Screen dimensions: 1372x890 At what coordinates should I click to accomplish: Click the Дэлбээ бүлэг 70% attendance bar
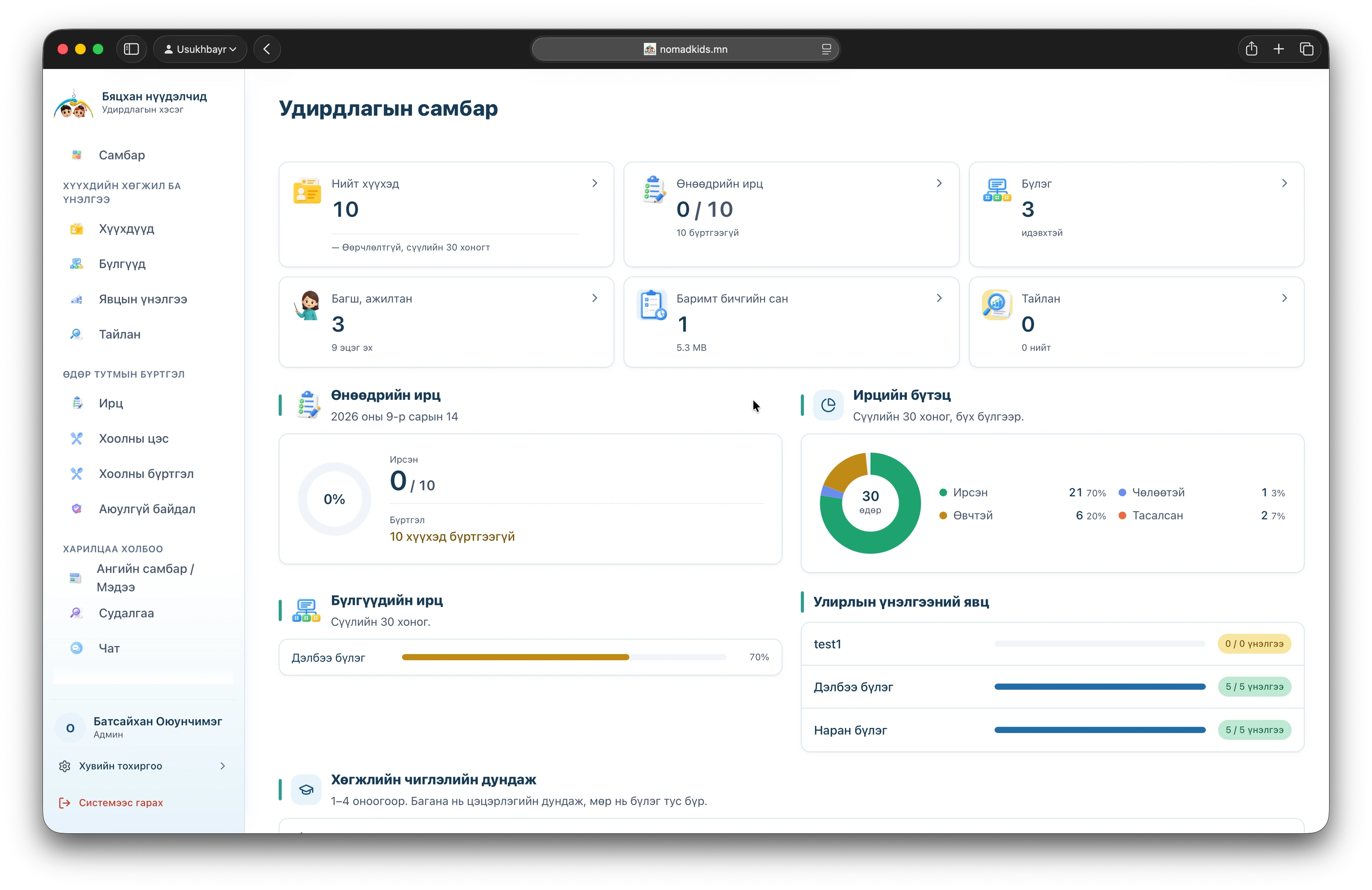click(564, 658)
